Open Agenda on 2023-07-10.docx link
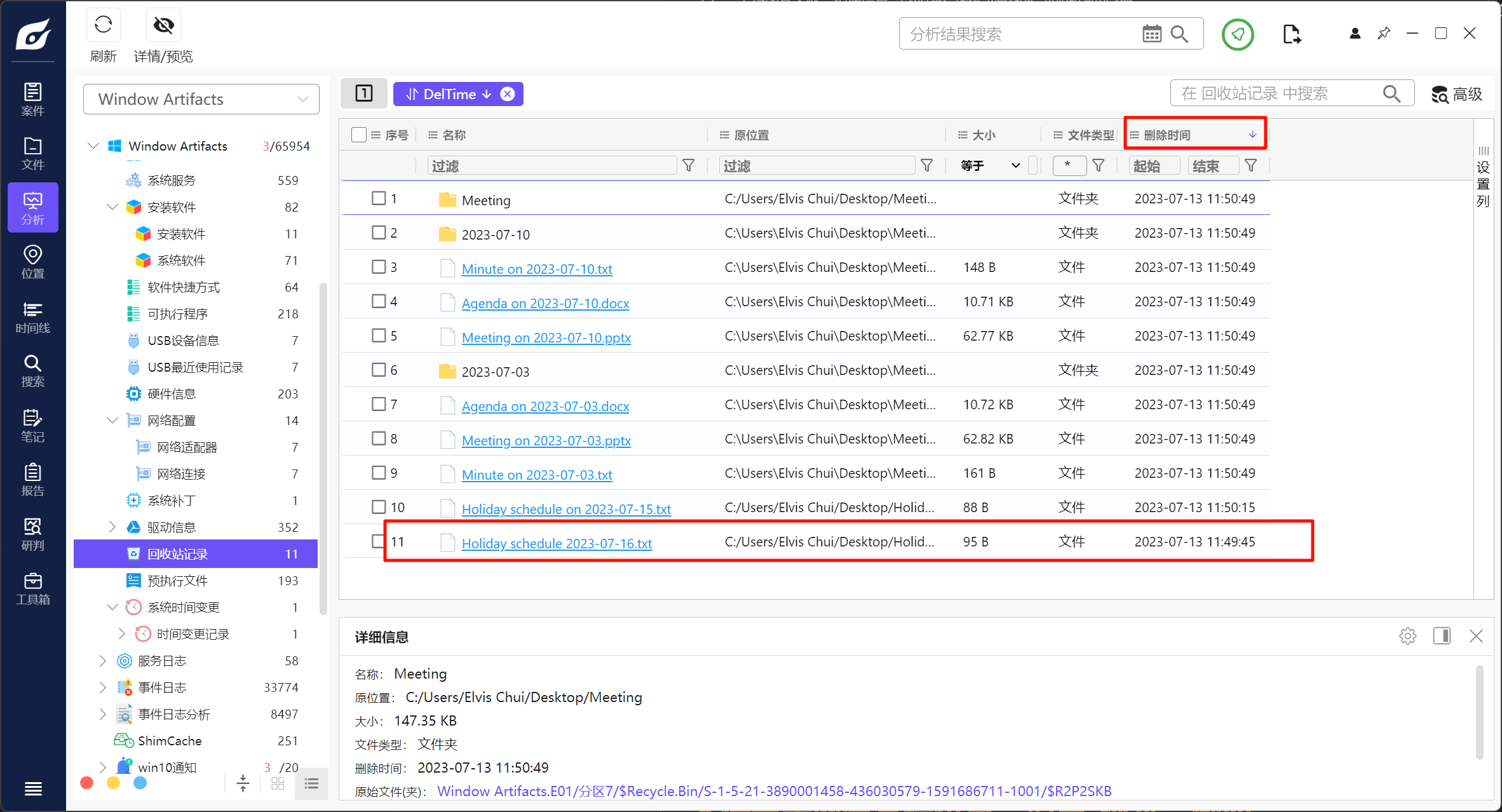Screen dimensions: 1502x812 click(545, 303)
